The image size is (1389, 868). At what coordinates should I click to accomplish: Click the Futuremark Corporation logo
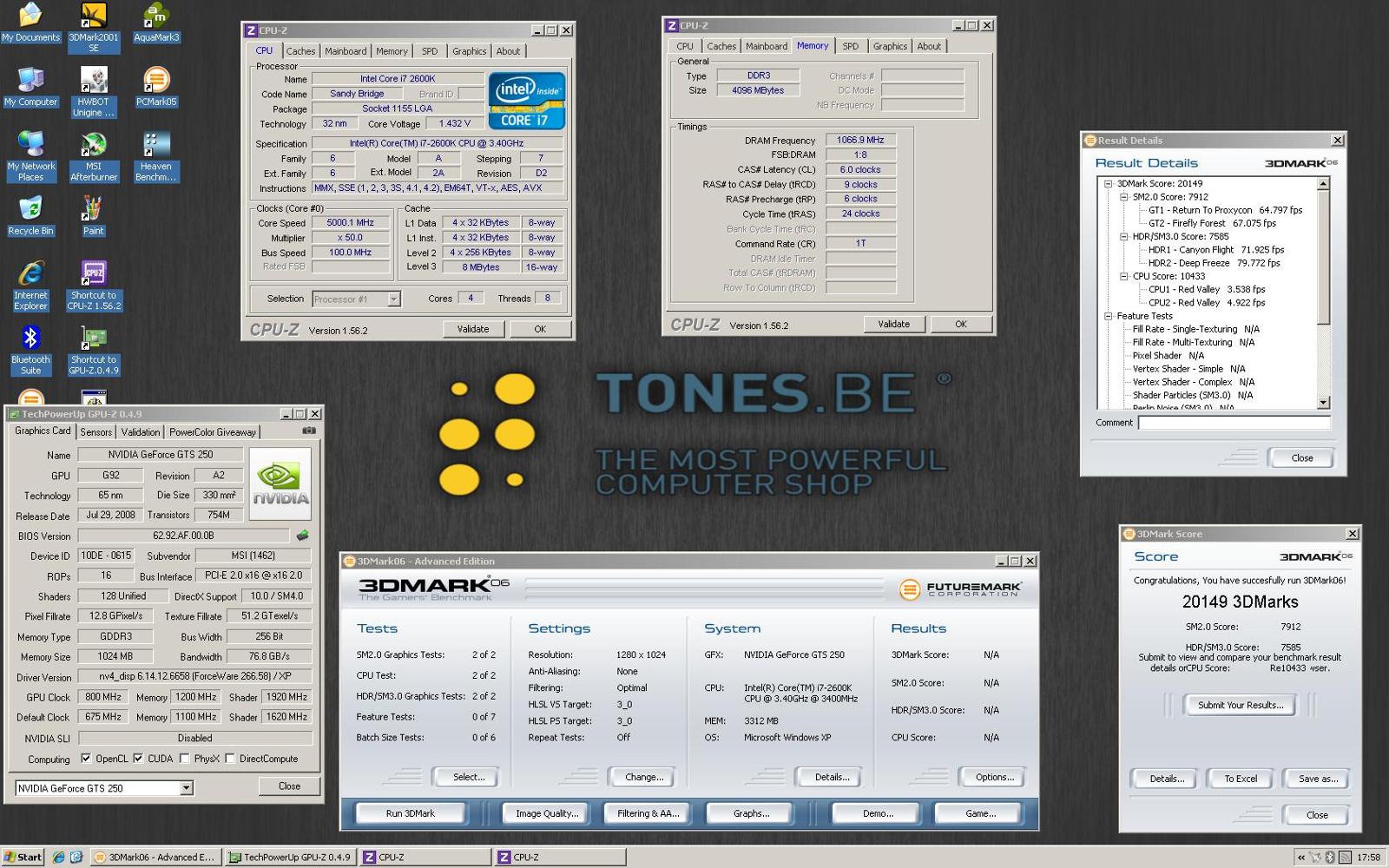point(960,589)
